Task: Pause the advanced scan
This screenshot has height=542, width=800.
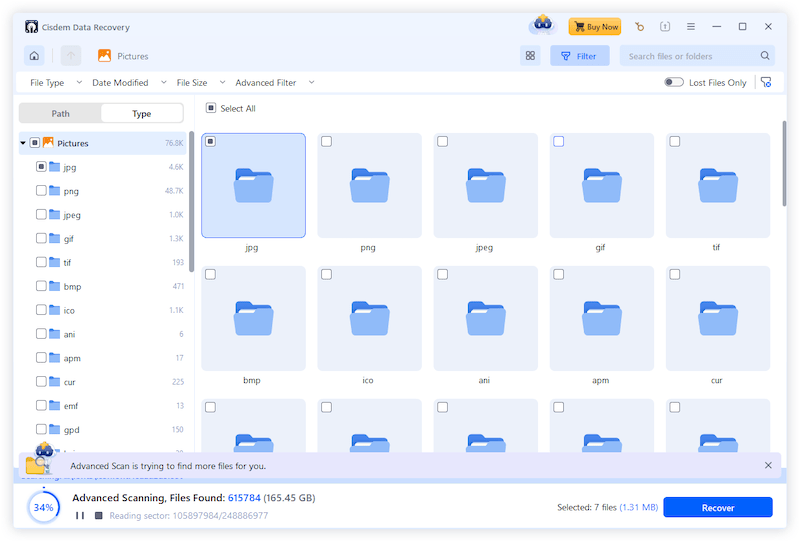Action: click(x=80, y=516)
